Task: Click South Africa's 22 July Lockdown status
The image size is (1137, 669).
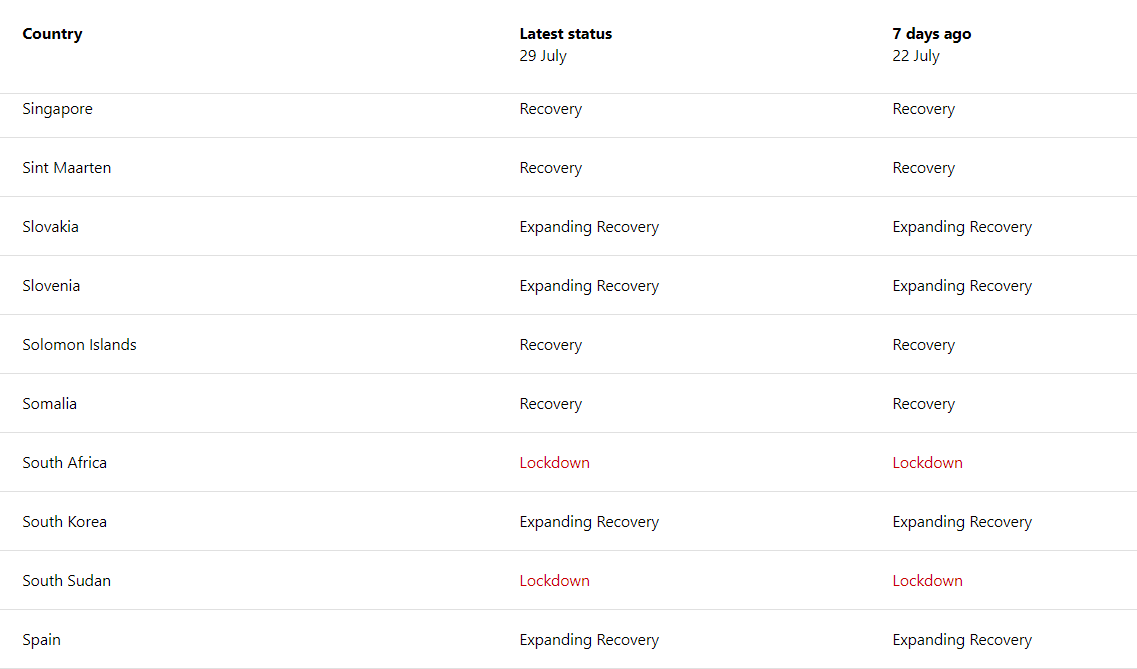Action: coord(927,462)
